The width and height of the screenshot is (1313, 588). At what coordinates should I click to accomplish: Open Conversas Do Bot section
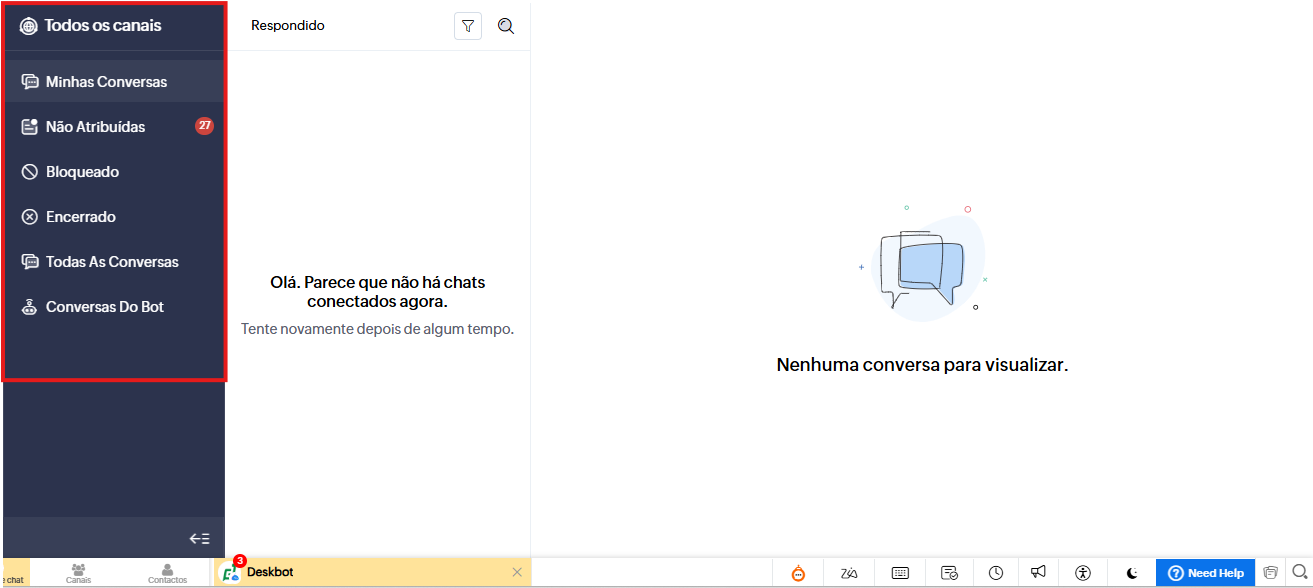coord(104,307)
